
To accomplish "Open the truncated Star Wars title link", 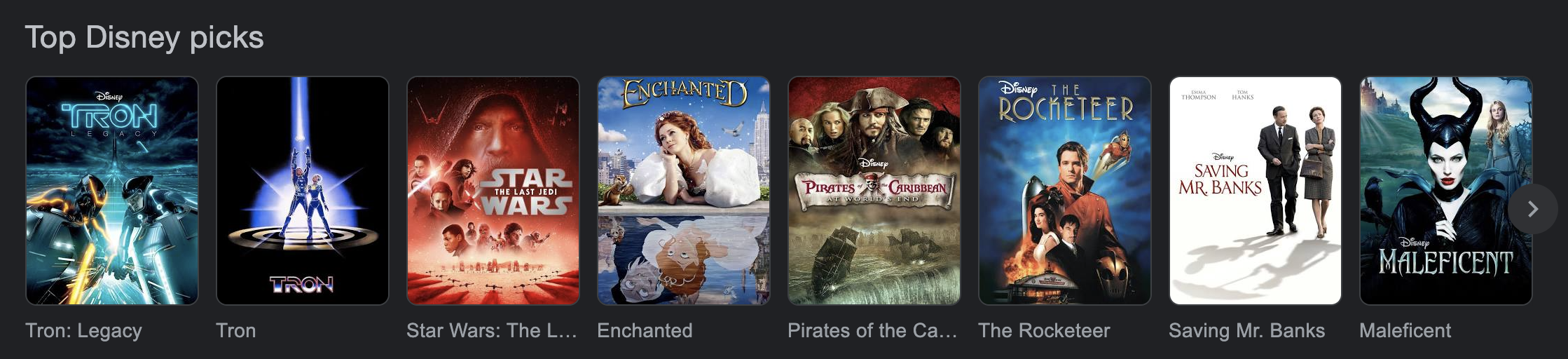I will point(492,330).
